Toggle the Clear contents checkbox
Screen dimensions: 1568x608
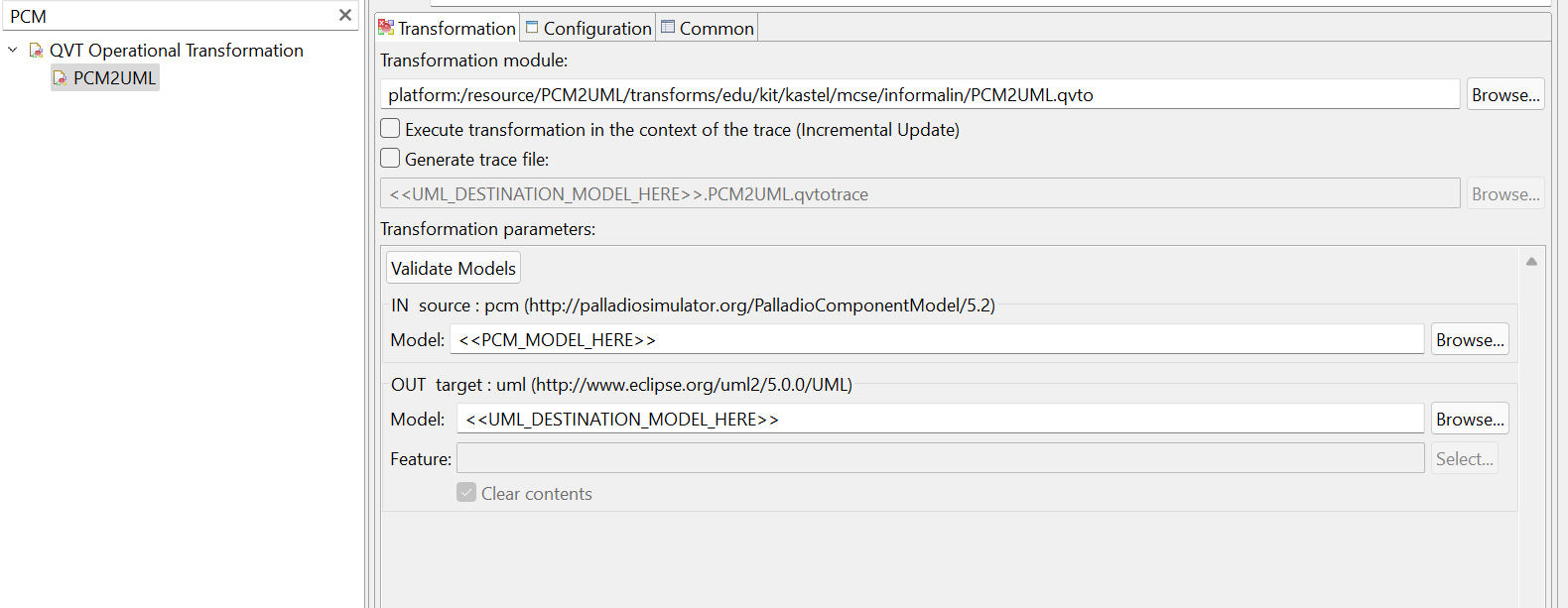(x=466, y=493)
